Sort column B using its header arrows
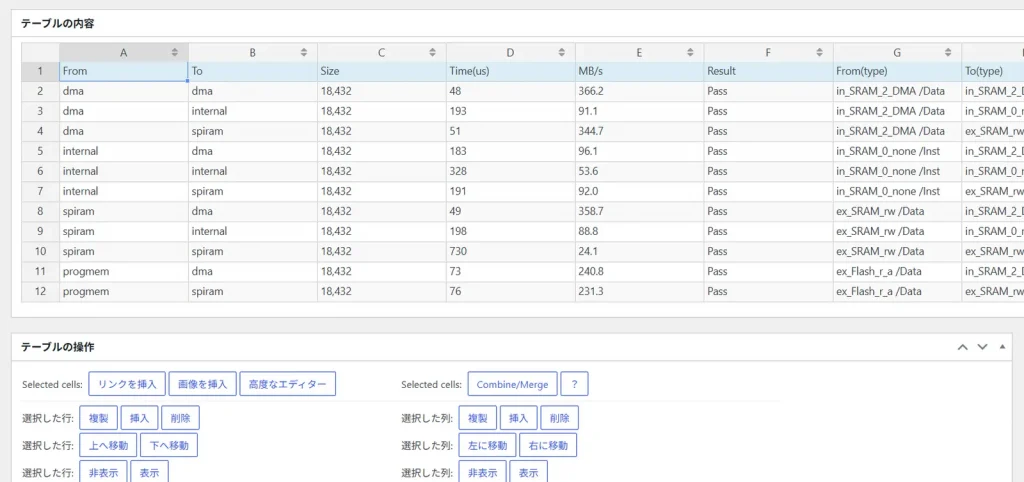Viewport: 1024px width, 482px height. coord(304,52)
